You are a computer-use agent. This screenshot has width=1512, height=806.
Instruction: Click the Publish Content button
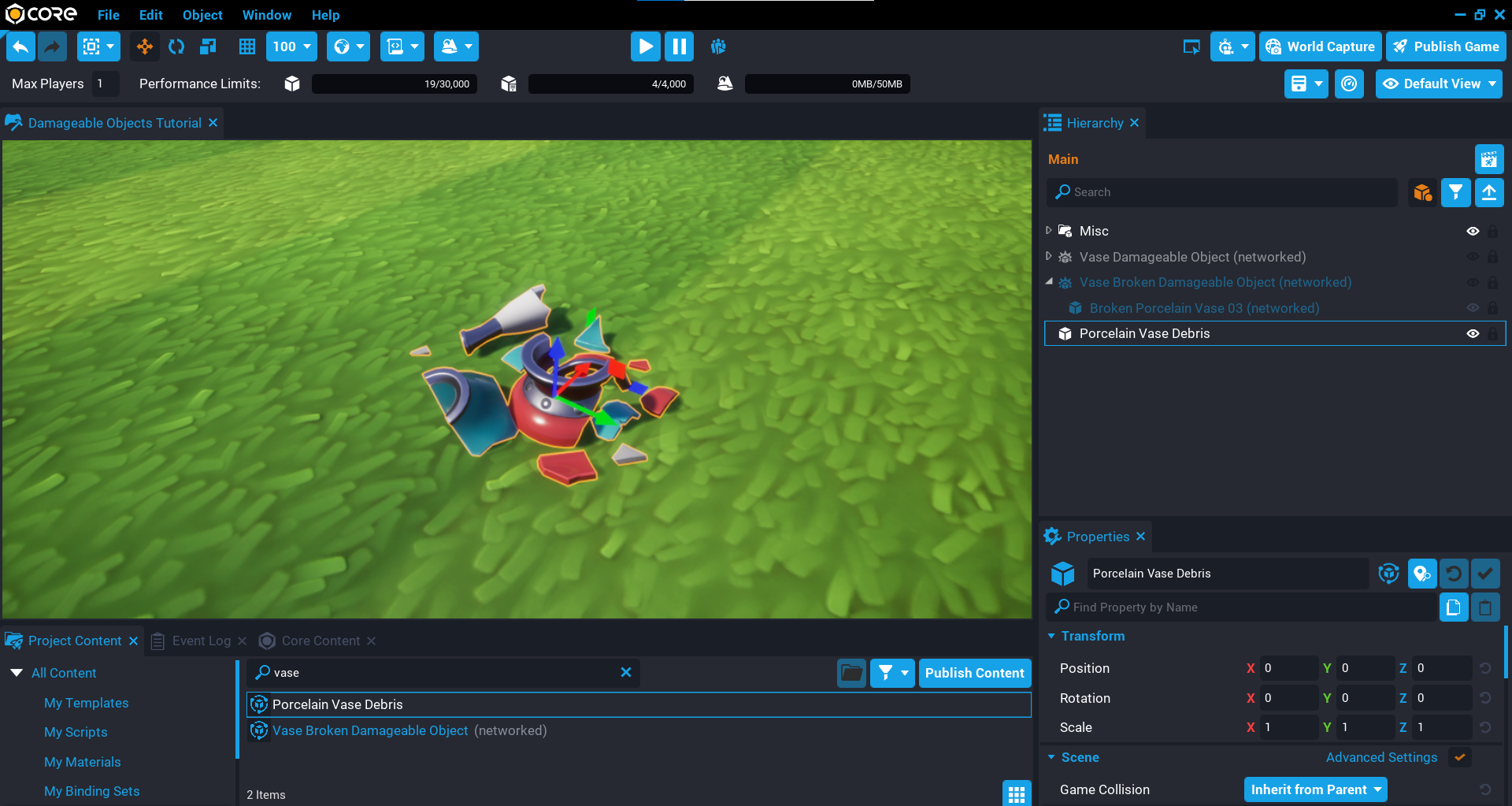coord(974,673)
